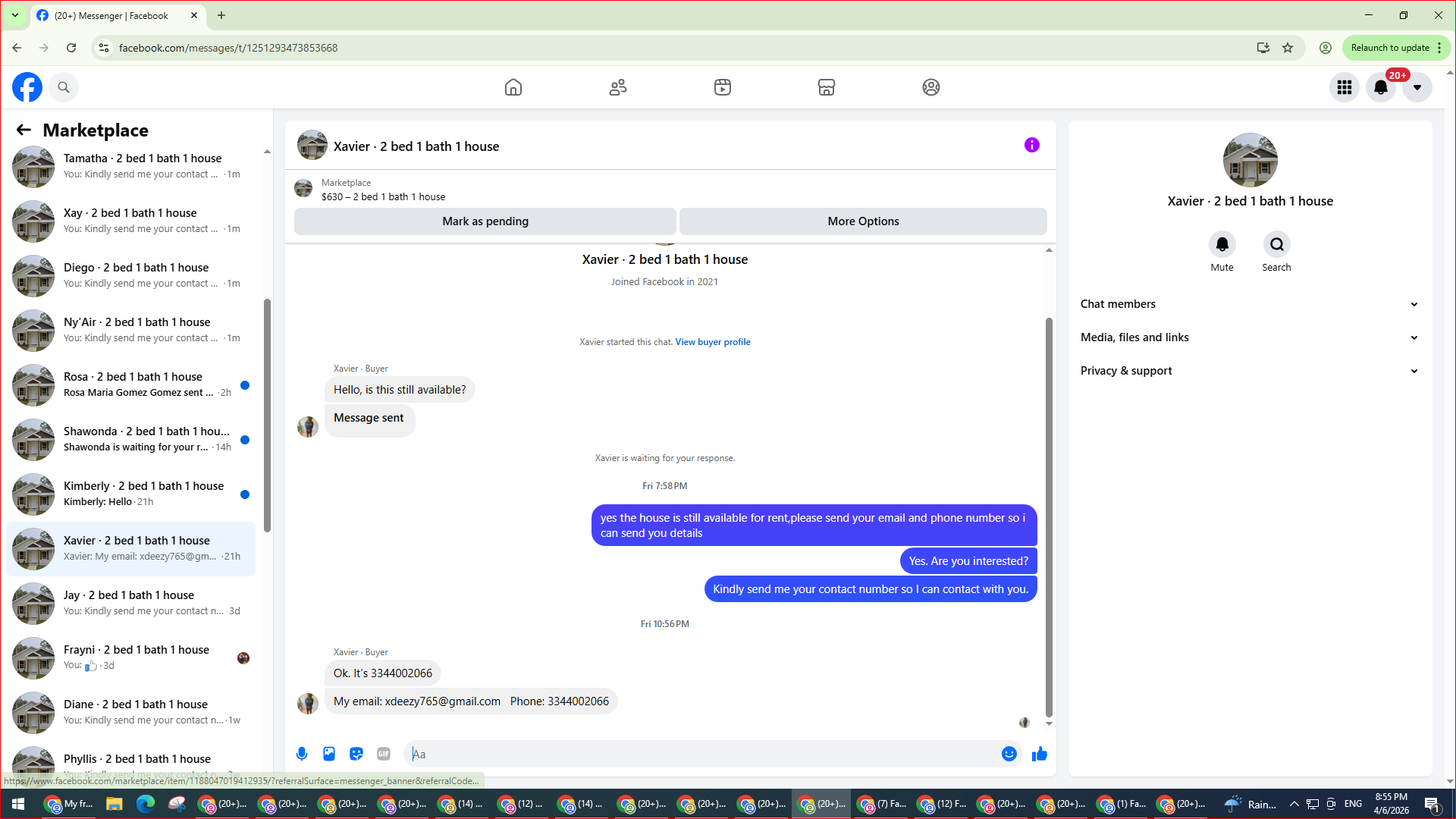Screen dimensions: 1456x819
Task: Open the Video (Reels) icon
Action: click(723, 87)
